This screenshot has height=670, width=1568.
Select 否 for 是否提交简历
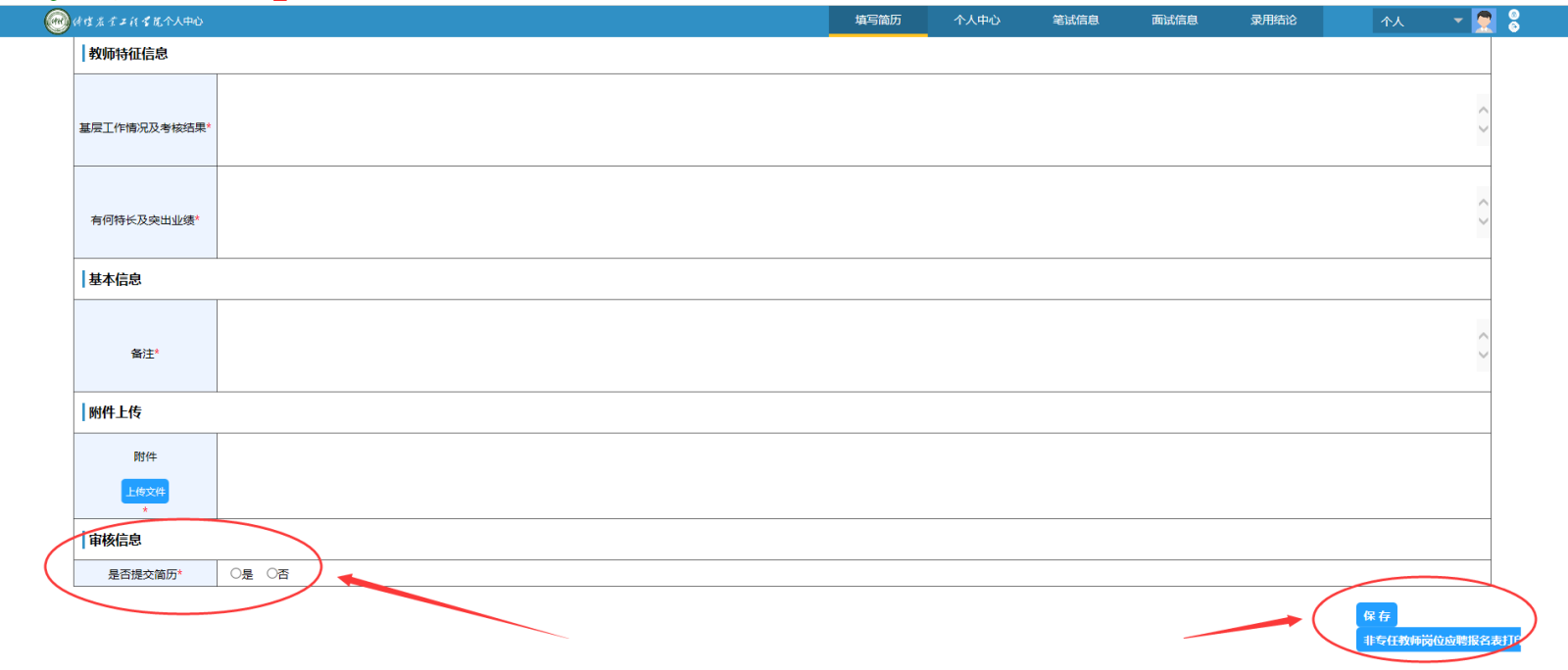coord(272,573)
